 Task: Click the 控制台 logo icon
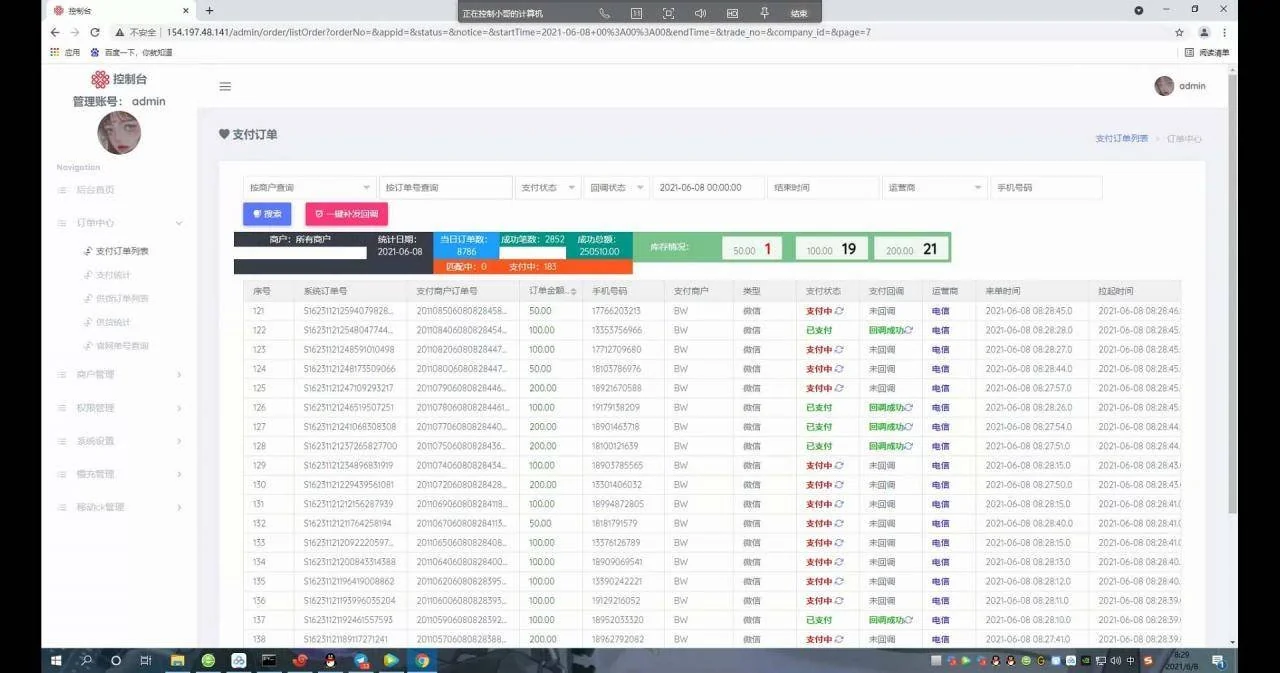[100, 78]
